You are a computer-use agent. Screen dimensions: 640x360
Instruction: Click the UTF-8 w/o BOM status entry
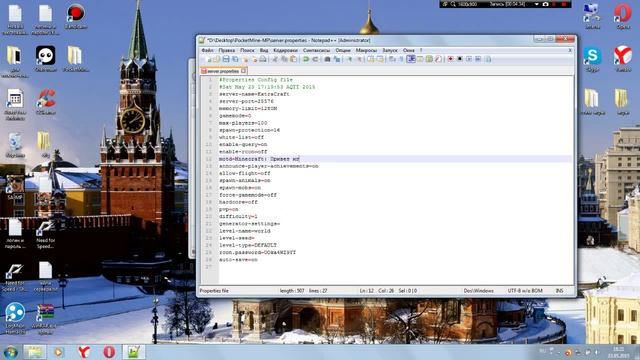click(525, 291)
